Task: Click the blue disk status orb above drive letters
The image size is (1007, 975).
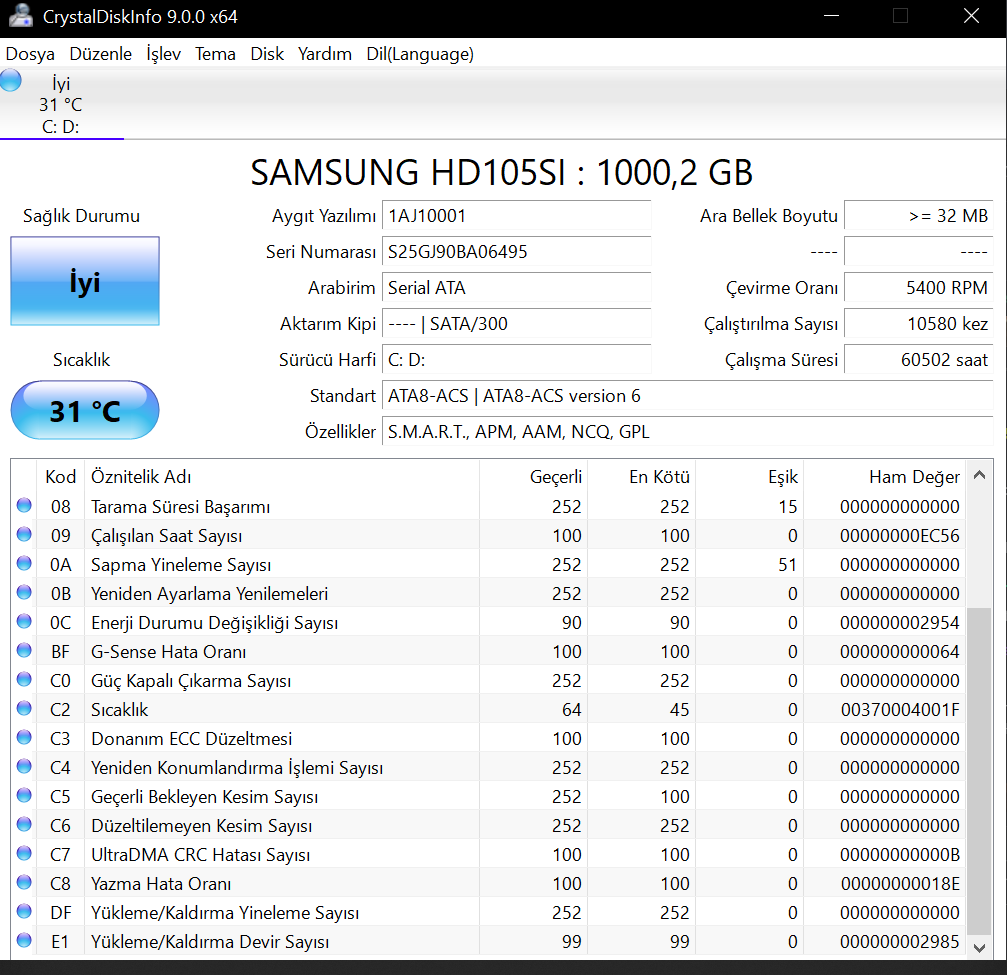Action: [x=11, y=81]
